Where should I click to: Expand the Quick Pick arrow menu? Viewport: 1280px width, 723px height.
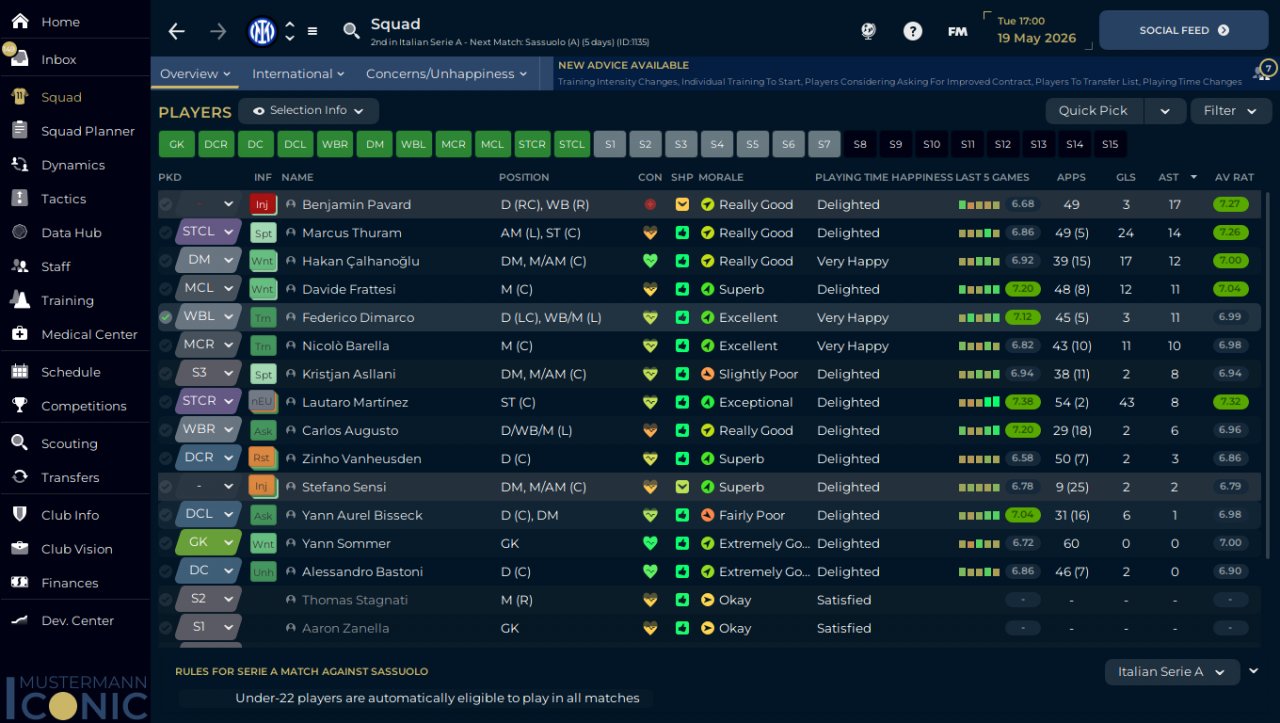click(1165, 111)
